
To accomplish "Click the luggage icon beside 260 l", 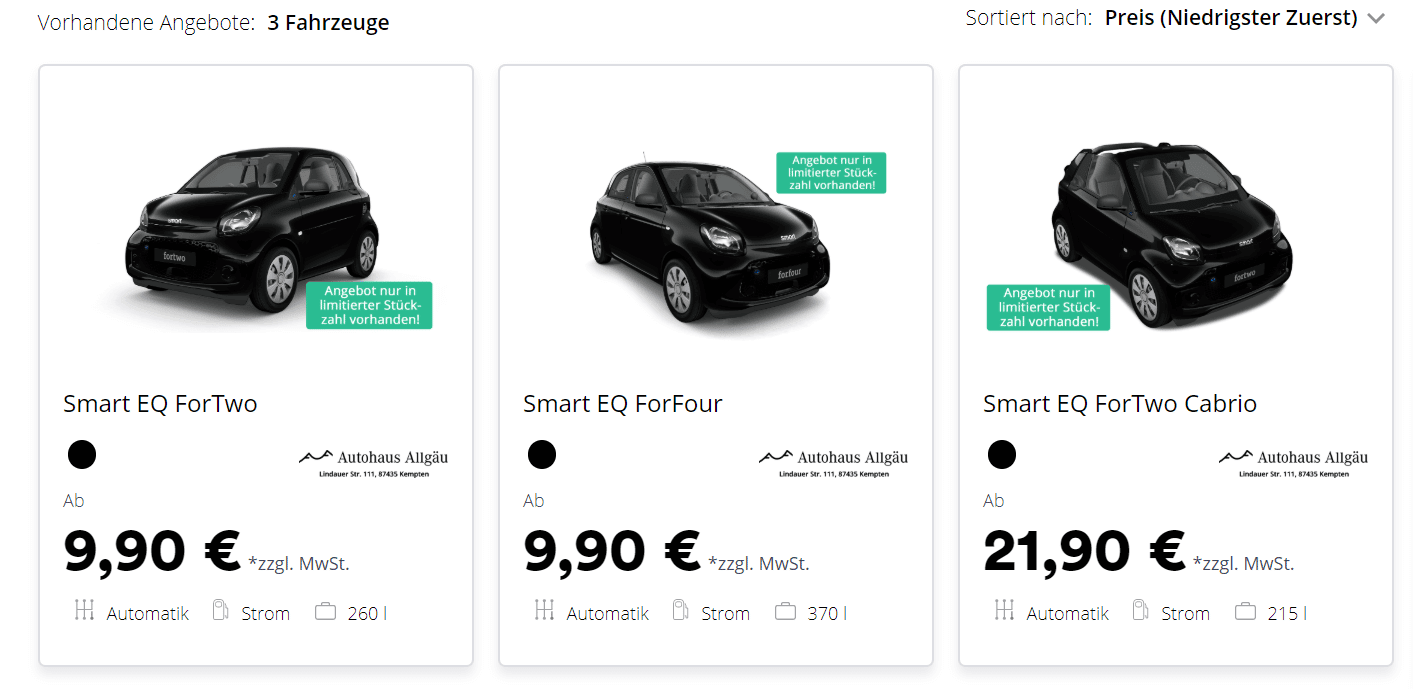I will 325,611.
